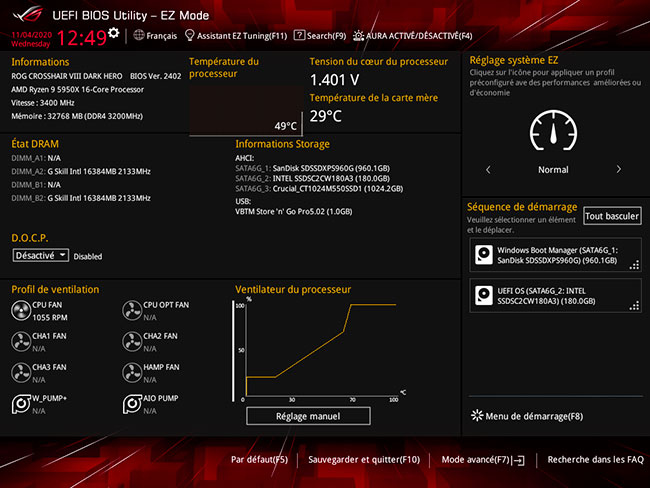The image size is (650, 488).
Task: Toggle AURA ACTIVÉ/DÉSACTIVÉ (F4)
Action: click(412, 35)
